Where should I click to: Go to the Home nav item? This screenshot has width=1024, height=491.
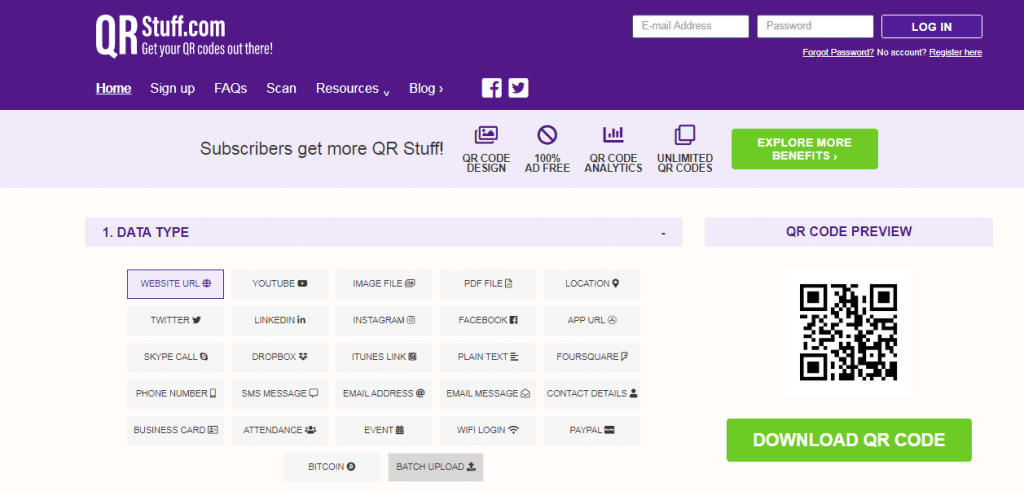click(x=114, y=89)
